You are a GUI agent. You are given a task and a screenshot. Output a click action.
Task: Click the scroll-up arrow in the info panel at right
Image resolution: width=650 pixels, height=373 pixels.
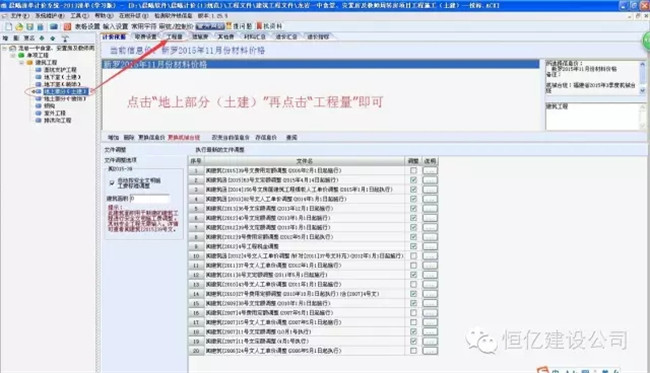tap(643, 65)
